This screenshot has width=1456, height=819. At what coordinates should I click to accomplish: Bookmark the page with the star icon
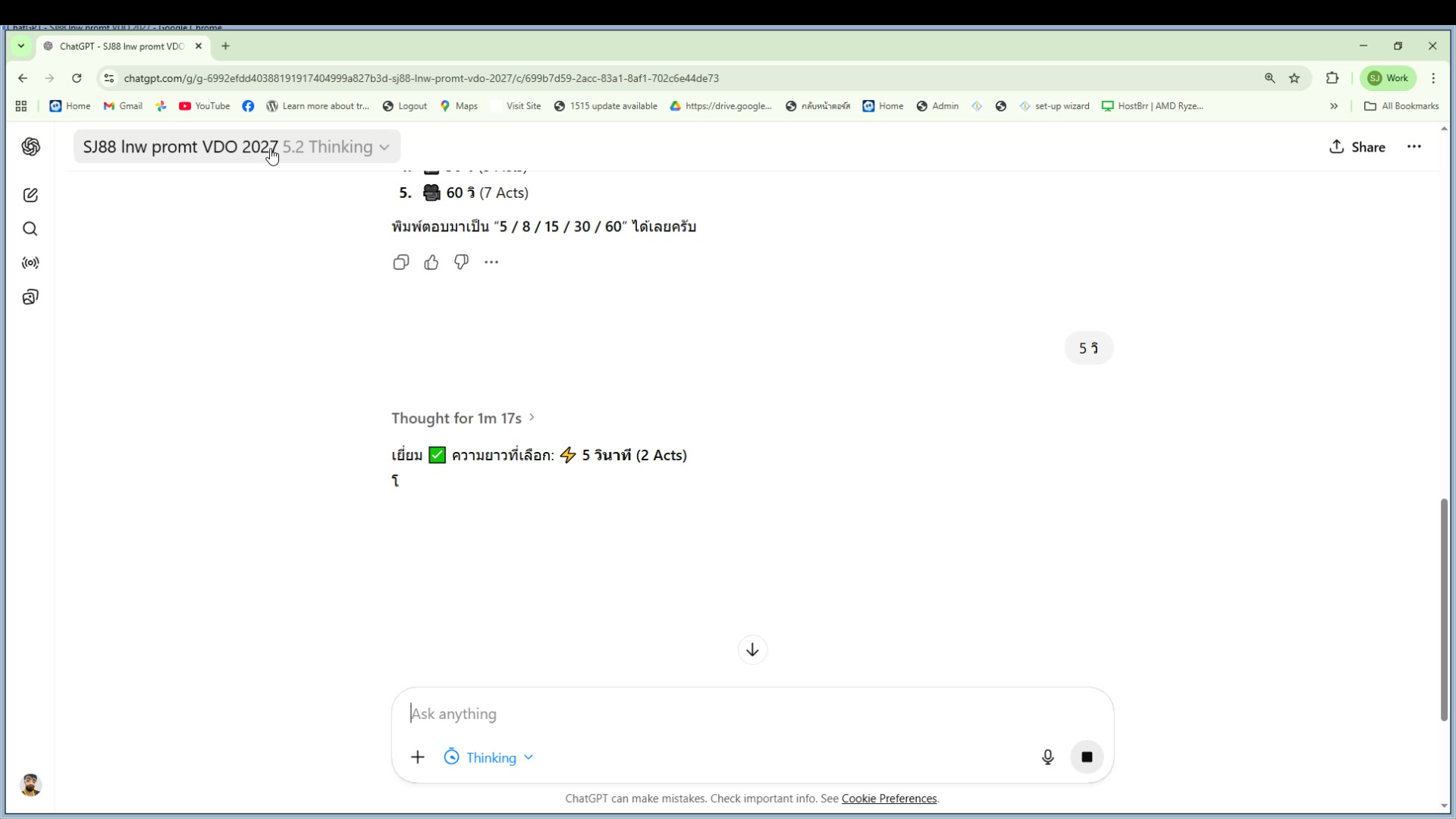pyautogui.click(x=1294, y=78)
